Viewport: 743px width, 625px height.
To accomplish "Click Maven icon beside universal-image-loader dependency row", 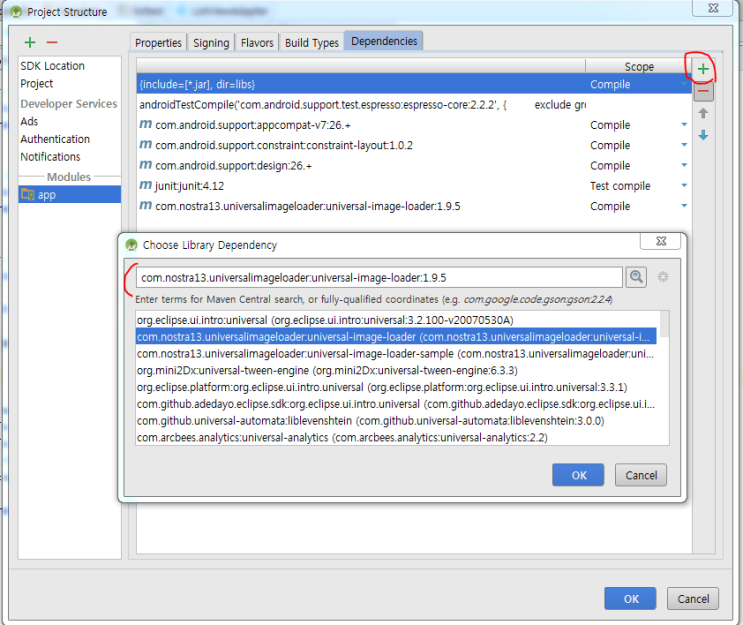I will click(x=145, y=205).
